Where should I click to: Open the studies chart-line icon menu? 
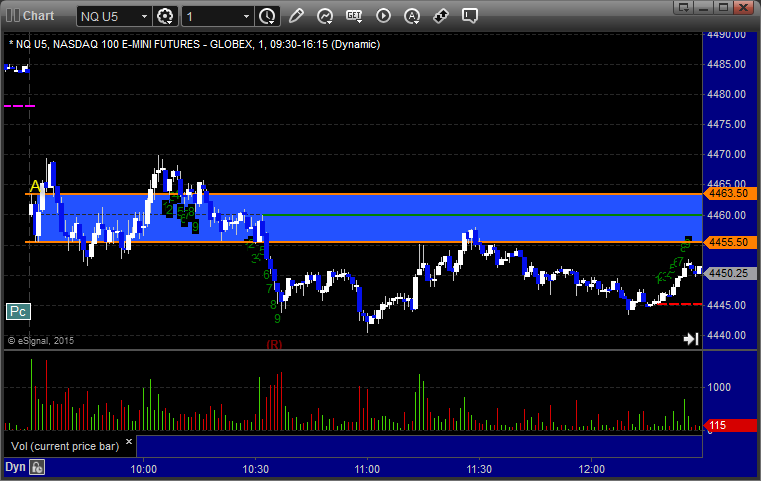tap(325, 16)
